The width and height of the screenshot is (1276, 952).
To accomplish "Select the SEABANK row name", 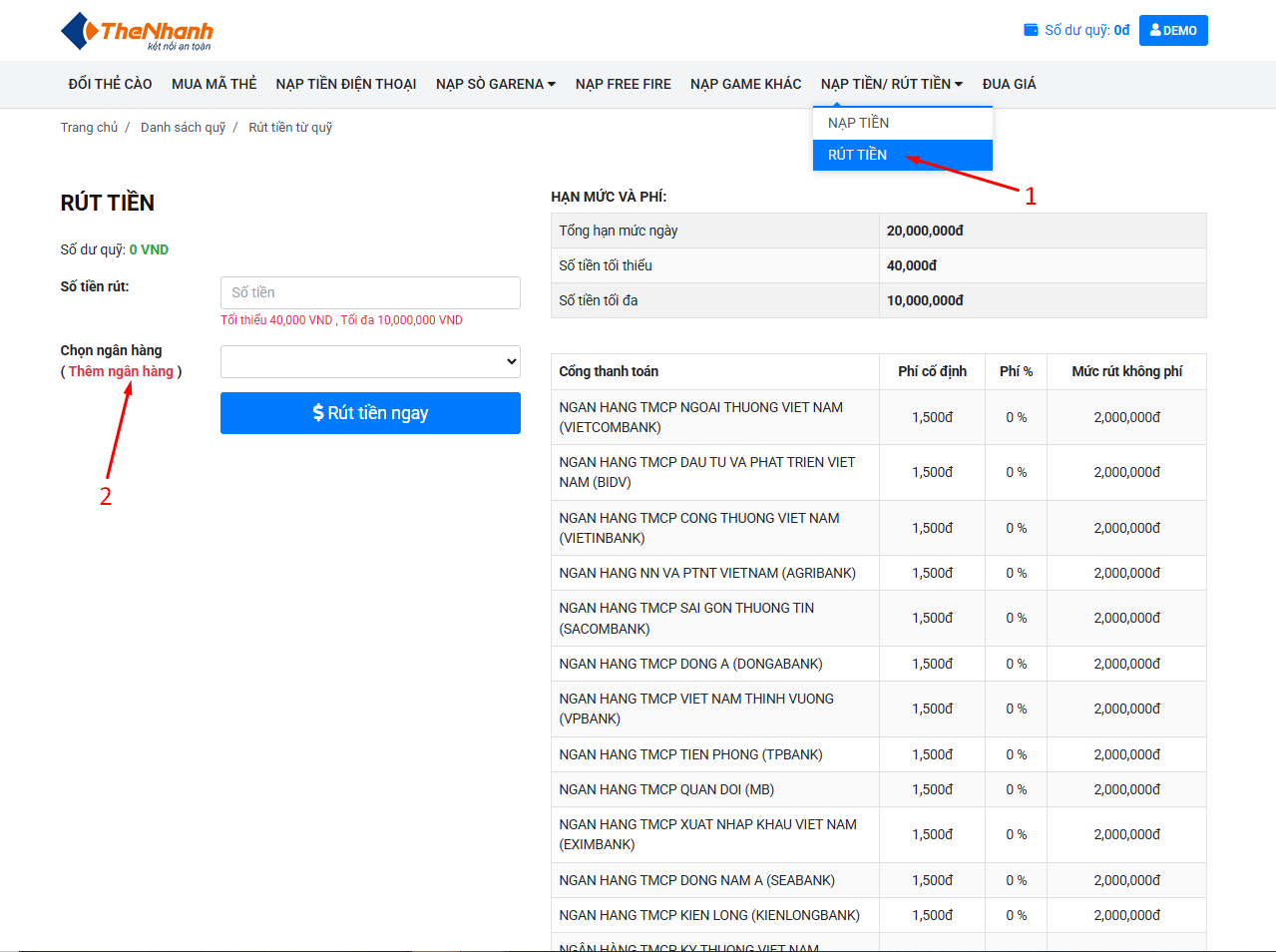I will 697,880.
